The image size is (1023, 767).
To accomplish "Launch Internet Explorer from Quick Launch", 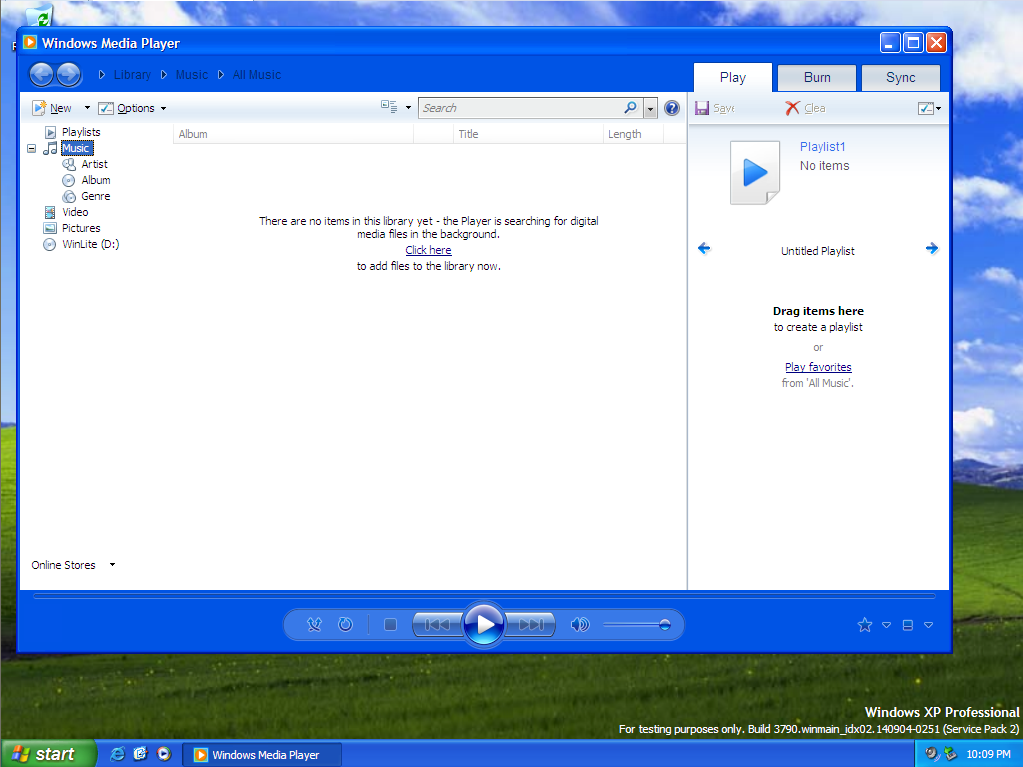I will 117,754.
